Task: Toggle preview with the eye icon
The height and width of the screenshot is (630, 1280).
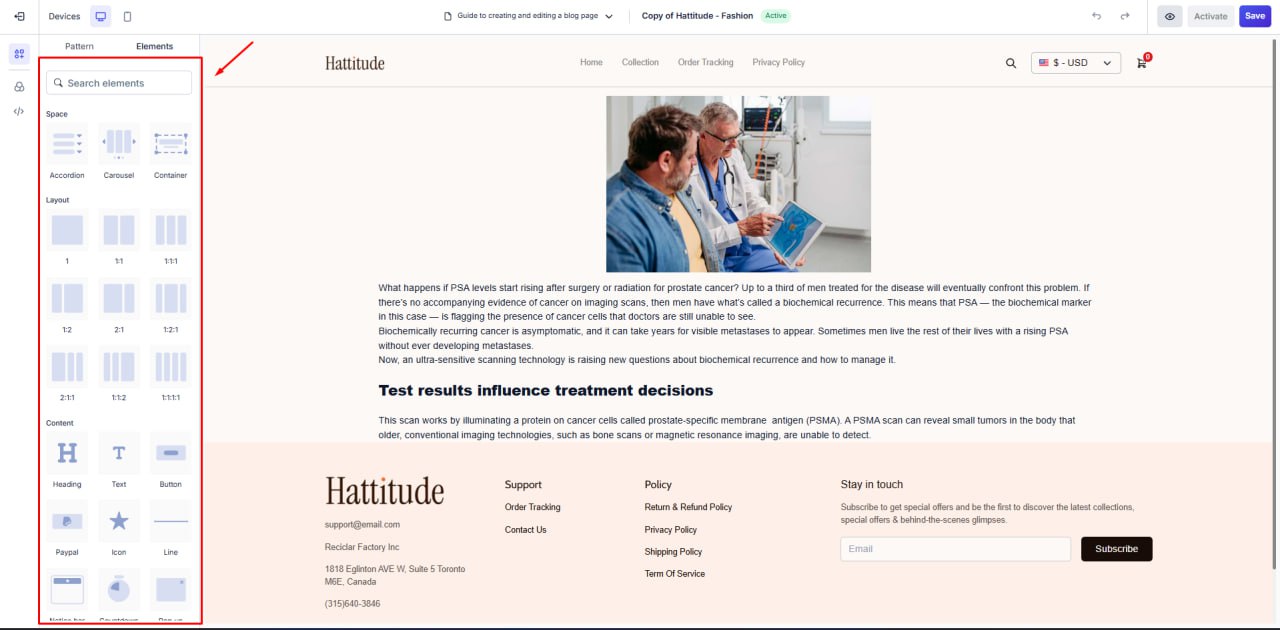Action: [x=1169, y=16]
